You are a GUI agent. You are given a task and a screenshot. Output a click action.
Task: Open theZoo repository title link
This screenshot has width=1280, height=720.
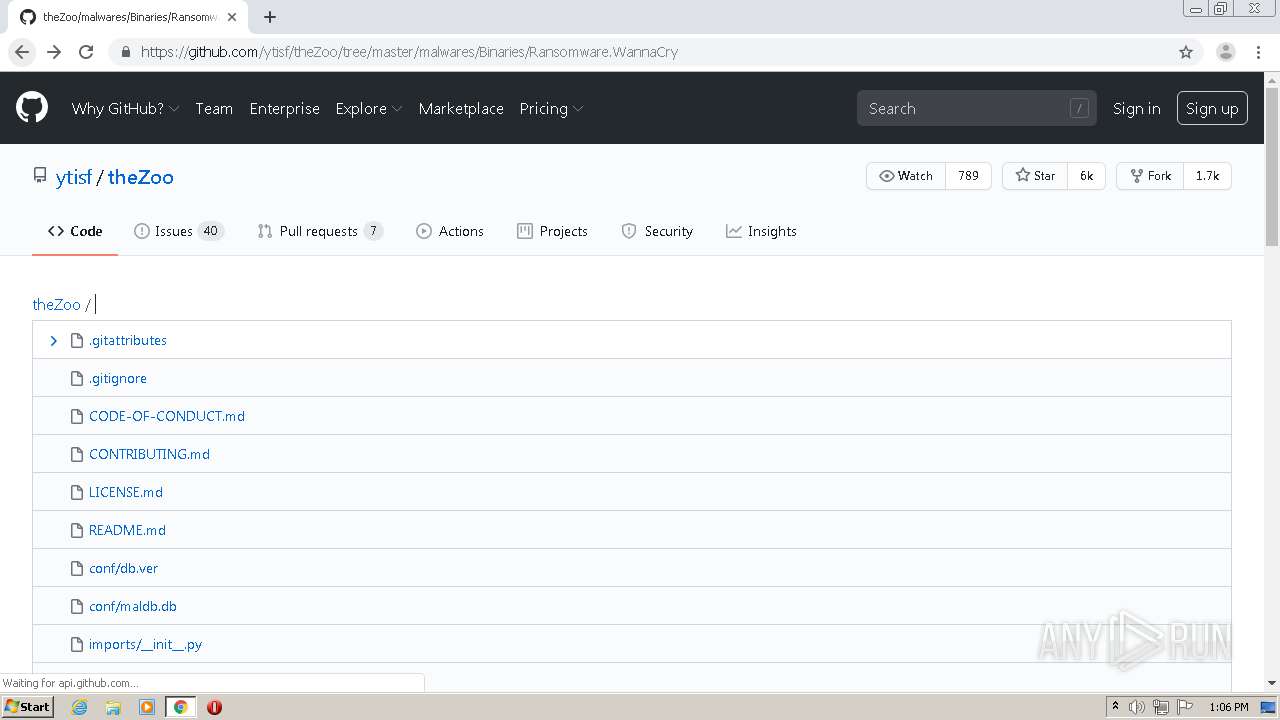click(x=141, y=177)
